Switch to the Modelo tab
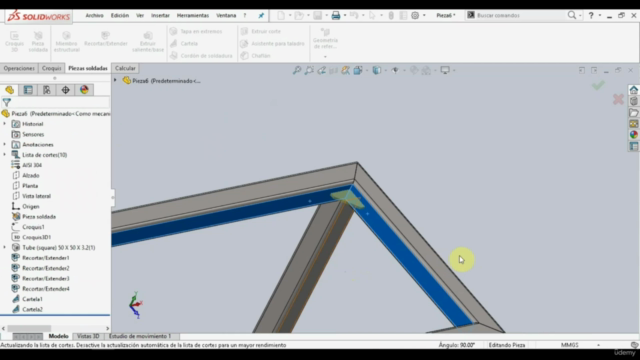The image size is (640, 360). point(58,336)
